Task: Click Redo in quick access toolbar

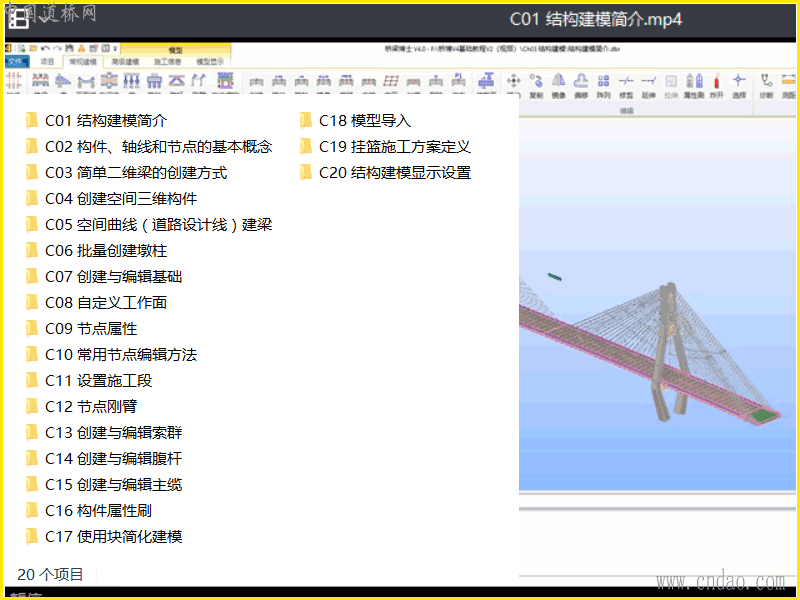Action: [57, 48]
